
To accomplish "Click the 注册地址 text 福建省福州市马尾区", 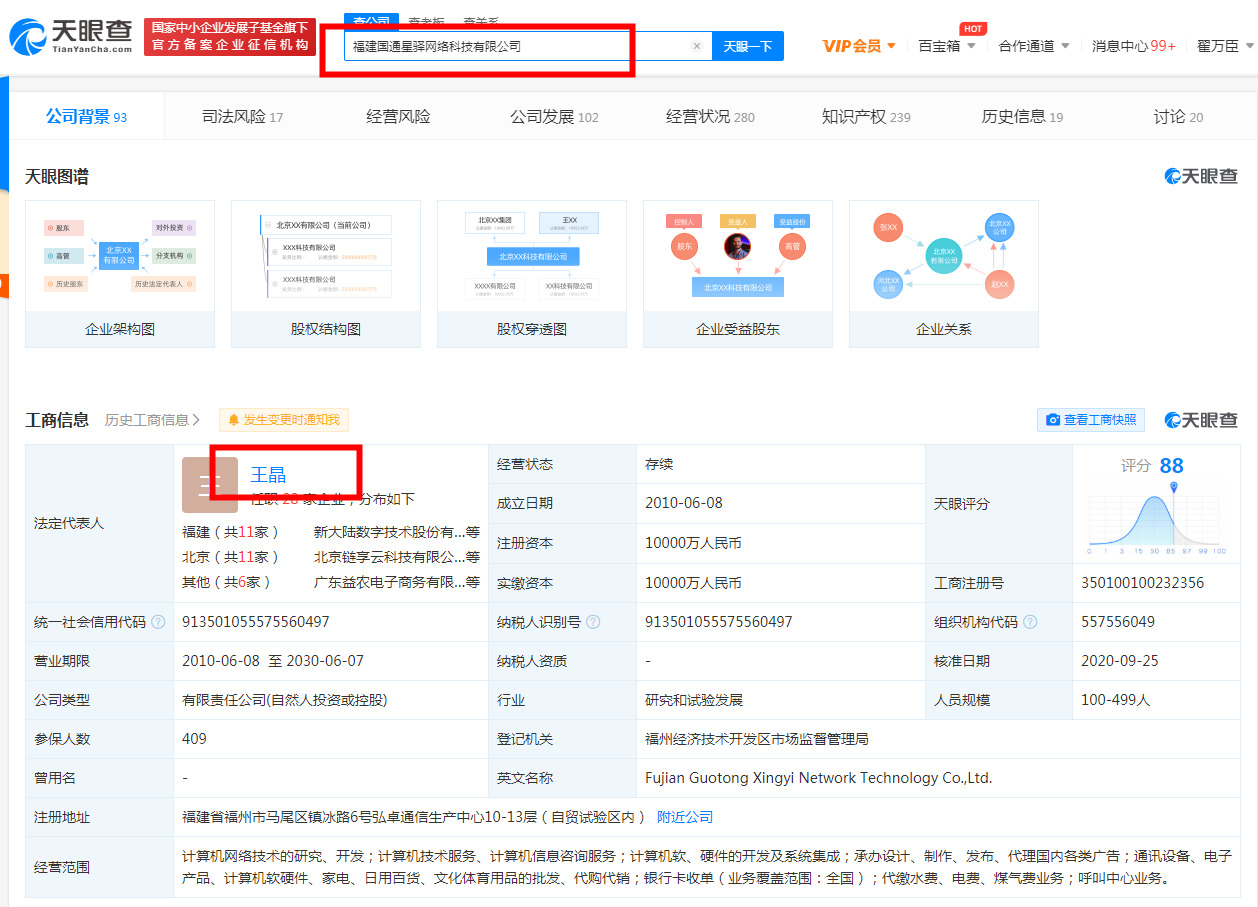I will click(414, 817).
